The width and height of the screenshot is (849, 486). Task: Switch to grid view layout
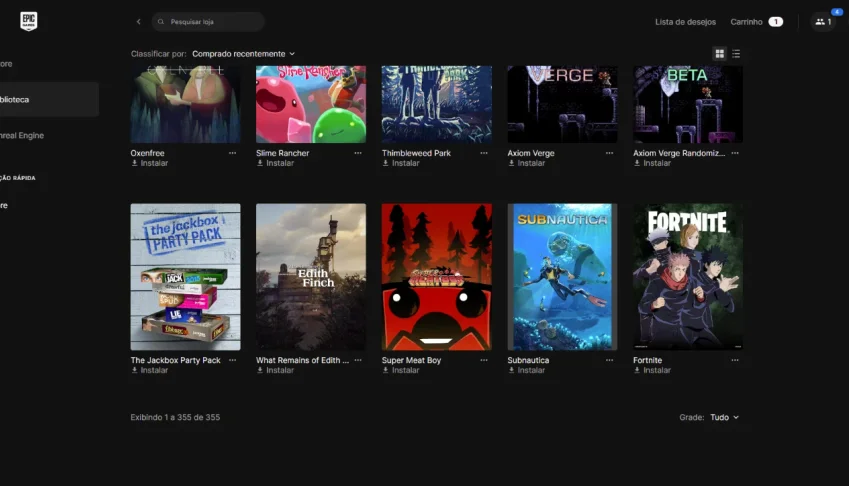click(x=720, y=54)
